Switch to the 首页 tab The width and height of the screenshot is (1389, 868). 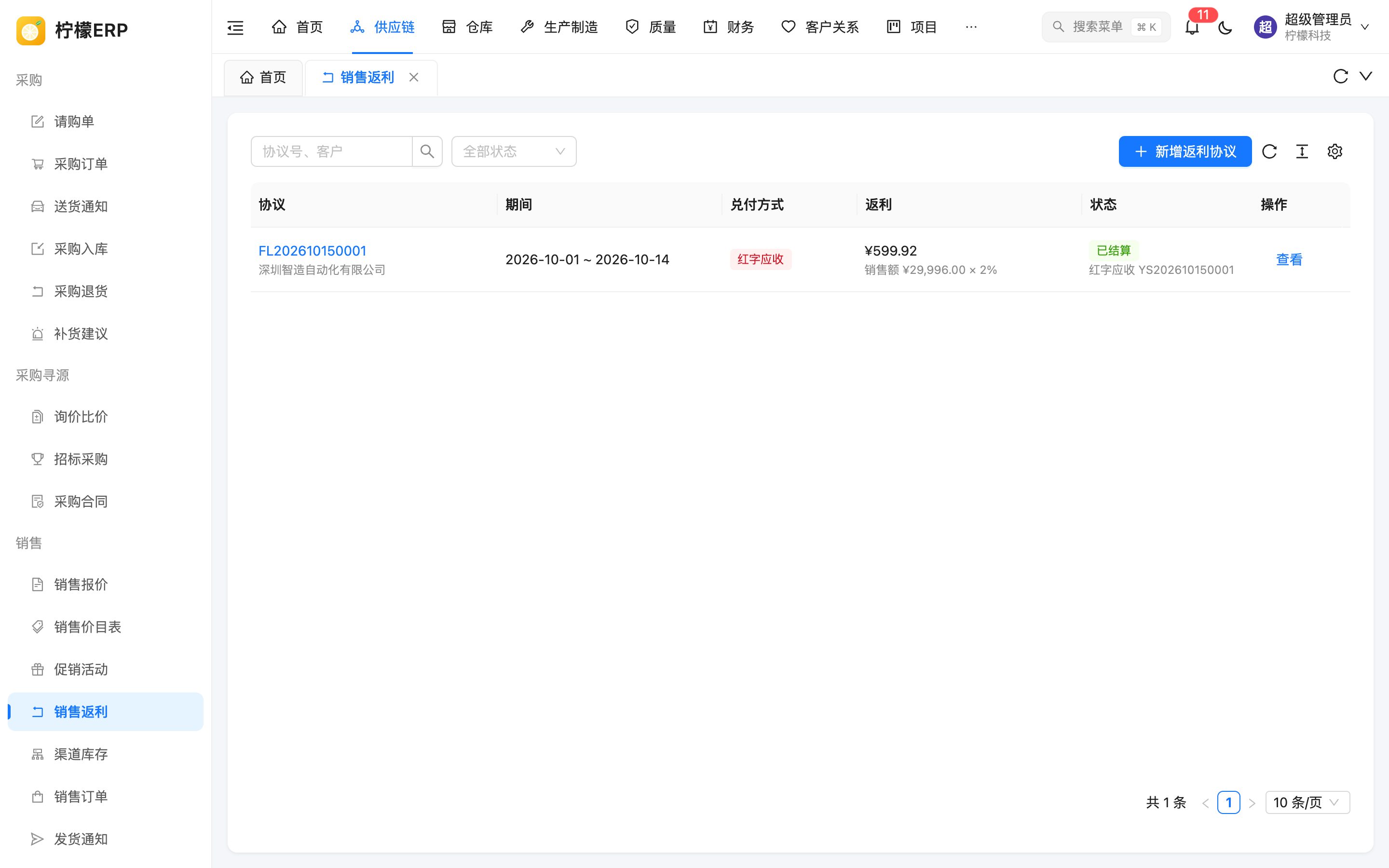(x=263, y=78)
